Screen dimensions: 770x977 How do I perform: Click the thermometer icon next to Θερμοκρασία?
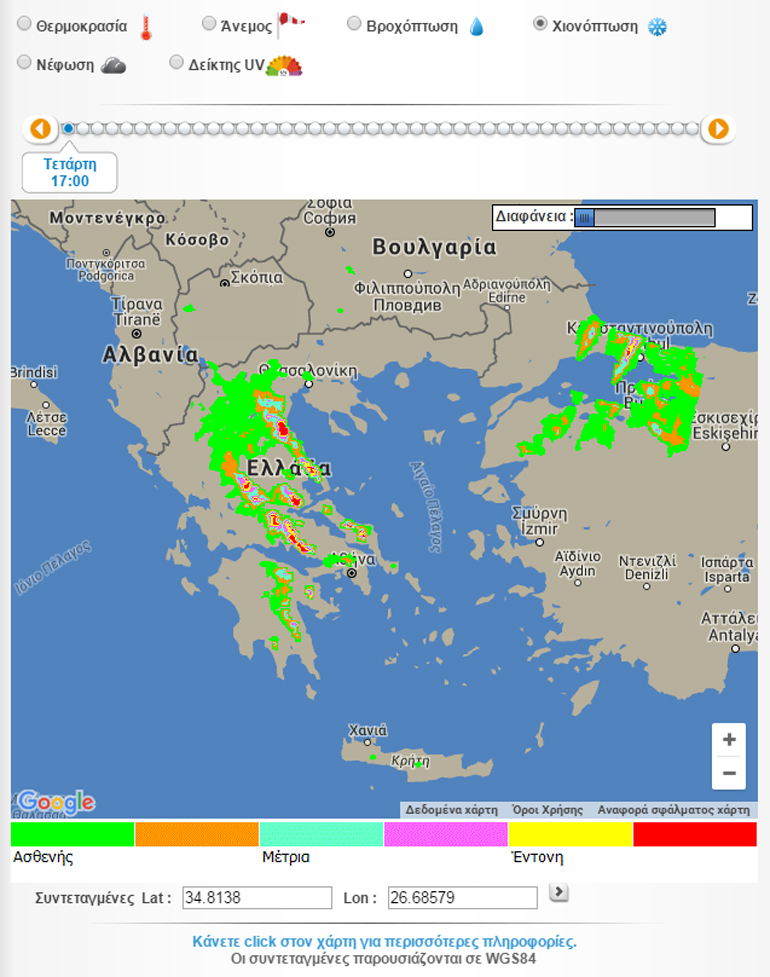point(146,27)
